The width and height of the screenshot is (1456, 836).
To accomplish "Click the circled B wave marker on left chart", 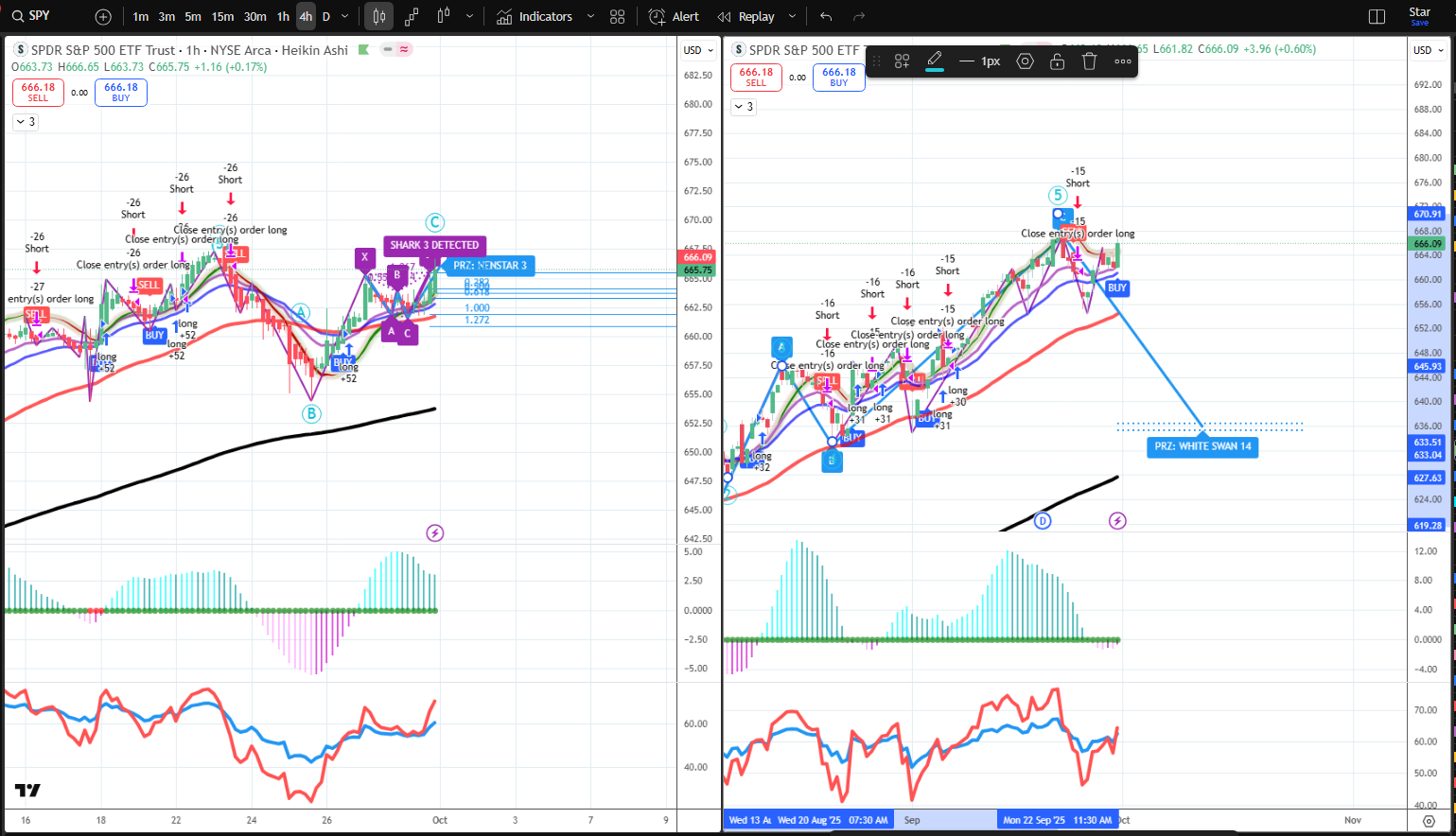I will 311,413.
